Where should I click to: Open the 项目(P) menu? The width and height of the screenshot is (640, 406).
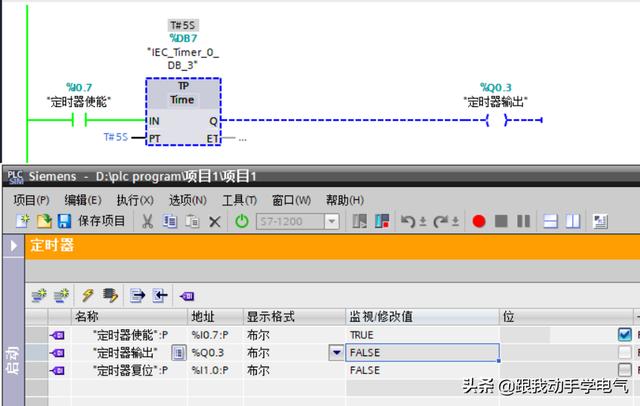coord(31,200)
